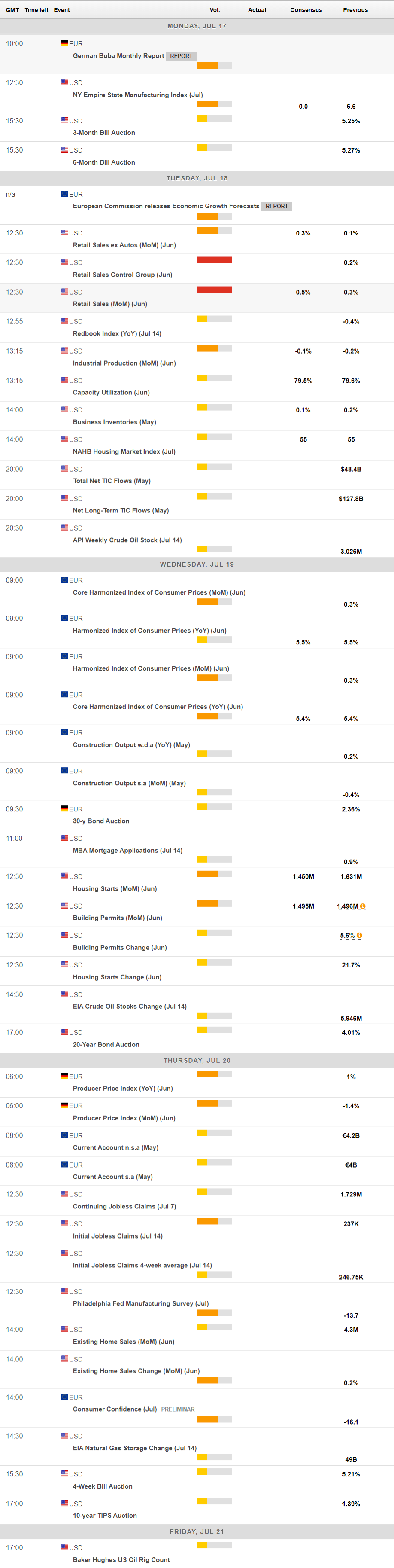Click the red volatility bar for Retail Sales Control Group
The width and height of the screenshot is (394, 1568).
[x=214, y=260]
